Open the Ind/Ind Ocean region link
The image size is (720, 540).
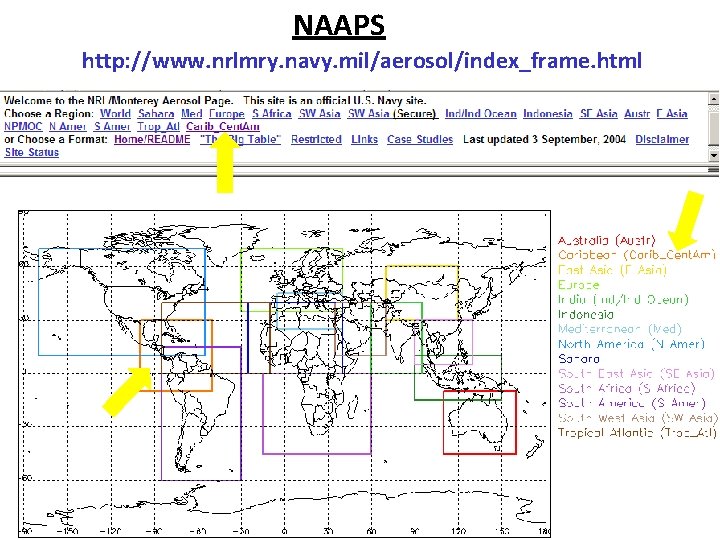point(481,113)
